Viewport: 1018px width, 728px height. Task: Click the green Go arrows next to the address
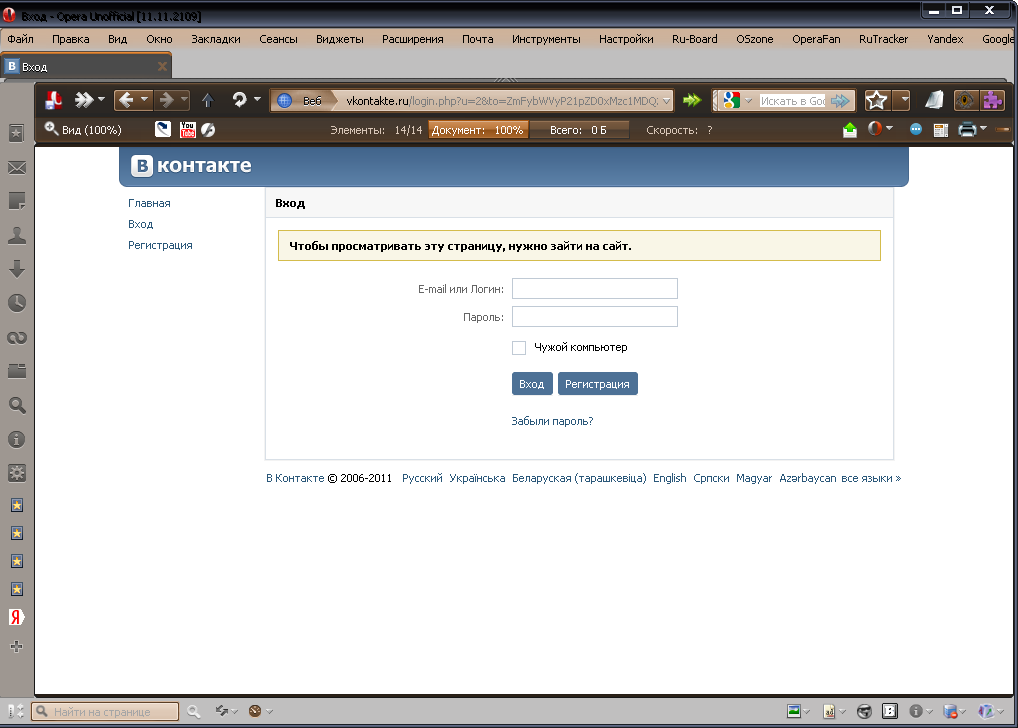692,100
